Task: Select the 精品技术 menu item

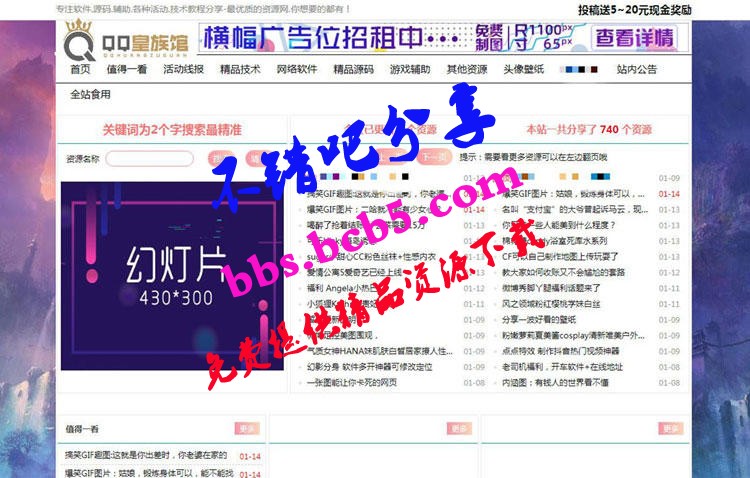Action: 240,69
